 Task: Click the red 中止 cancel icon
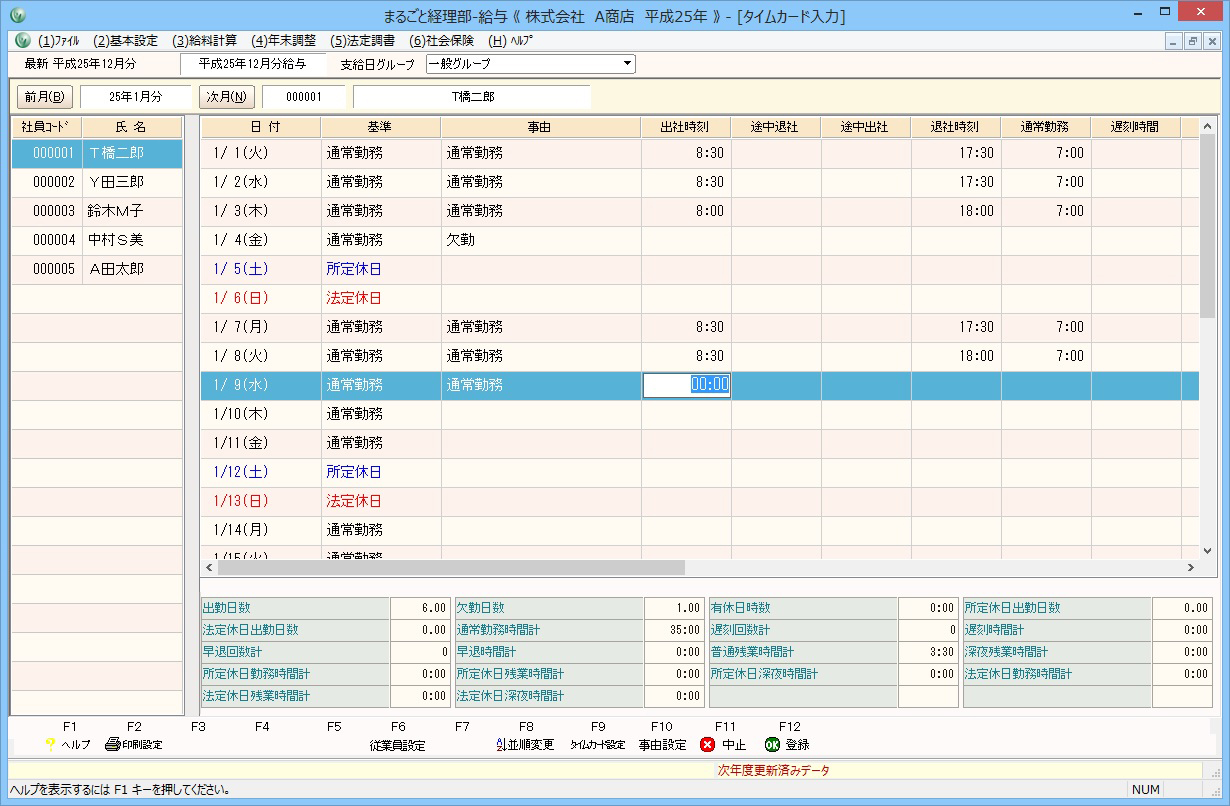[708, 744]
